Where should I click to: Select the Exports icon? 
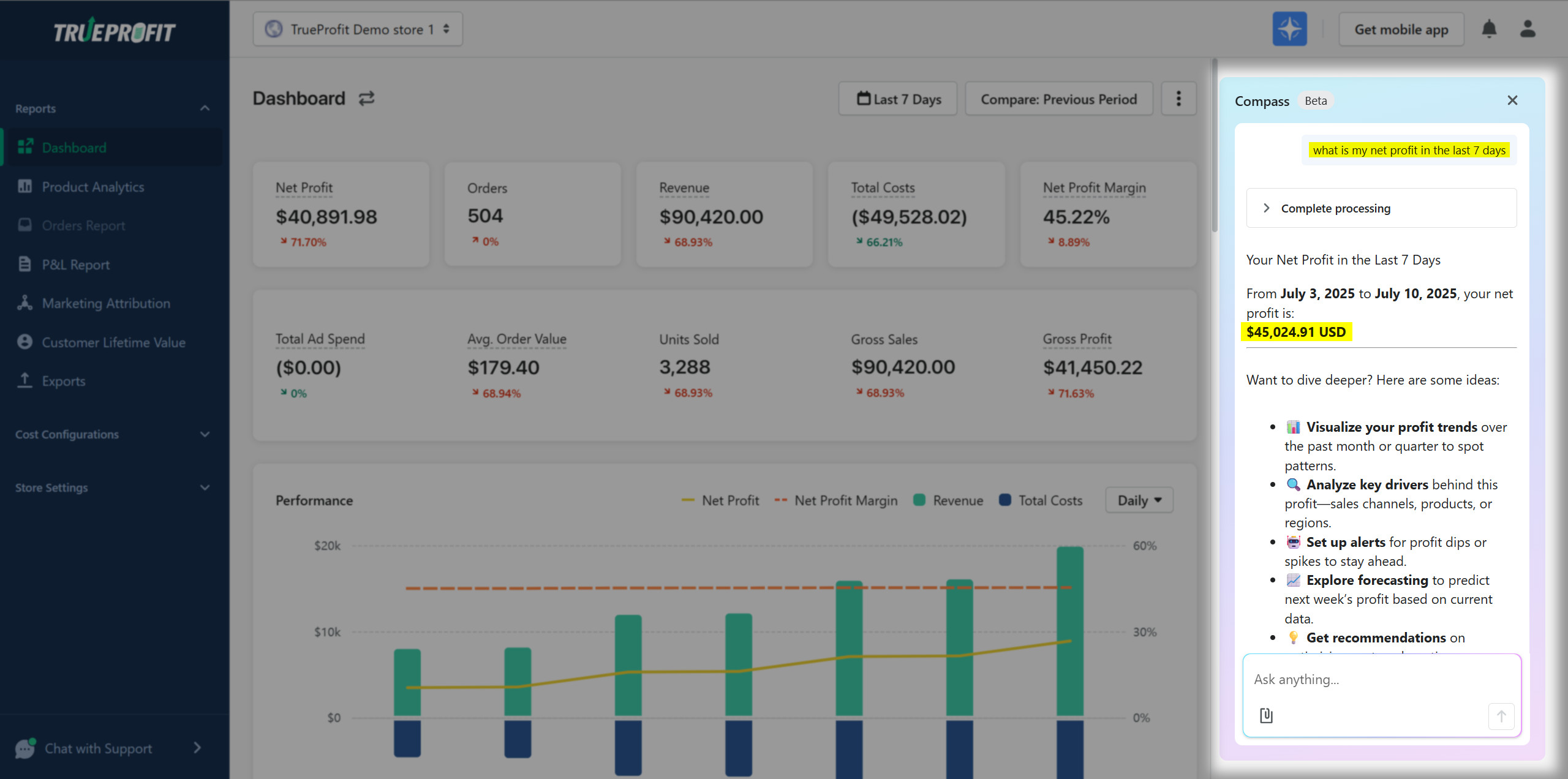coord(24,380)
